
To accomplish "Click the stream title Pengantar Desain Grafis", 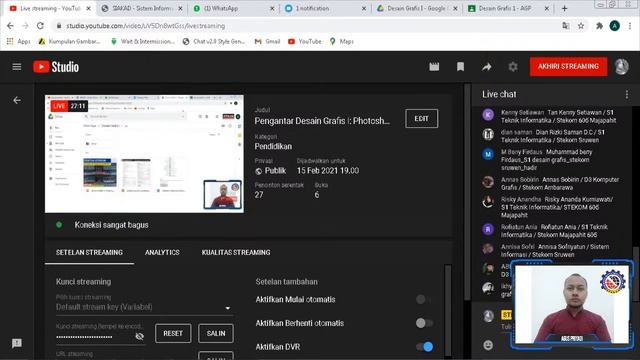I will click(322, 121).
